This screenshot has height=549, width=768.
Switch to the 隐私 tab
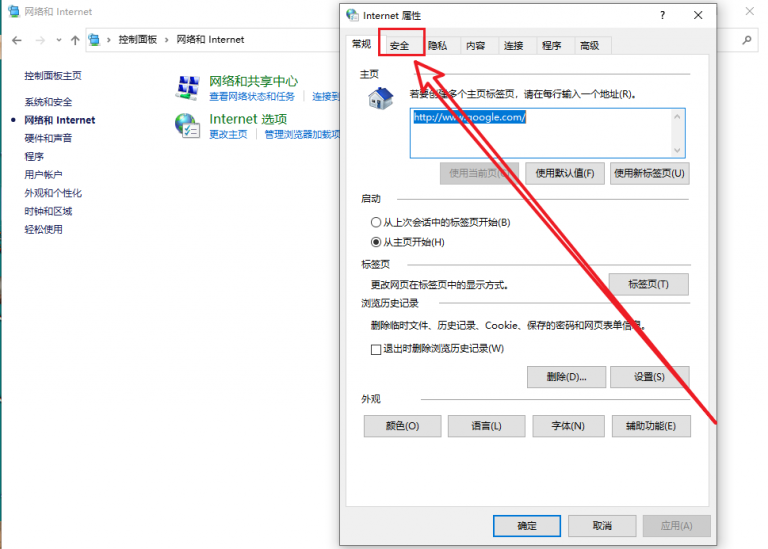pos(437,46)
